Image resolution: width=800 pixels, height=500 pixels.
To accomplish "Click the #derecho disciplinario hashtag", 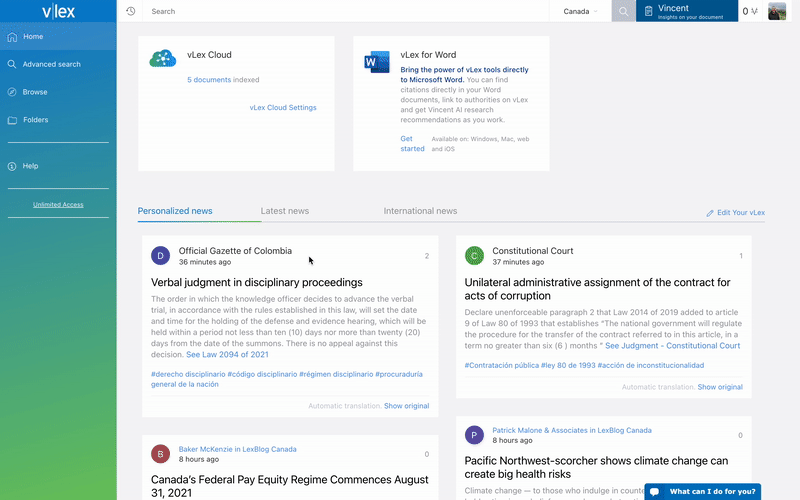I will point(188,374).
